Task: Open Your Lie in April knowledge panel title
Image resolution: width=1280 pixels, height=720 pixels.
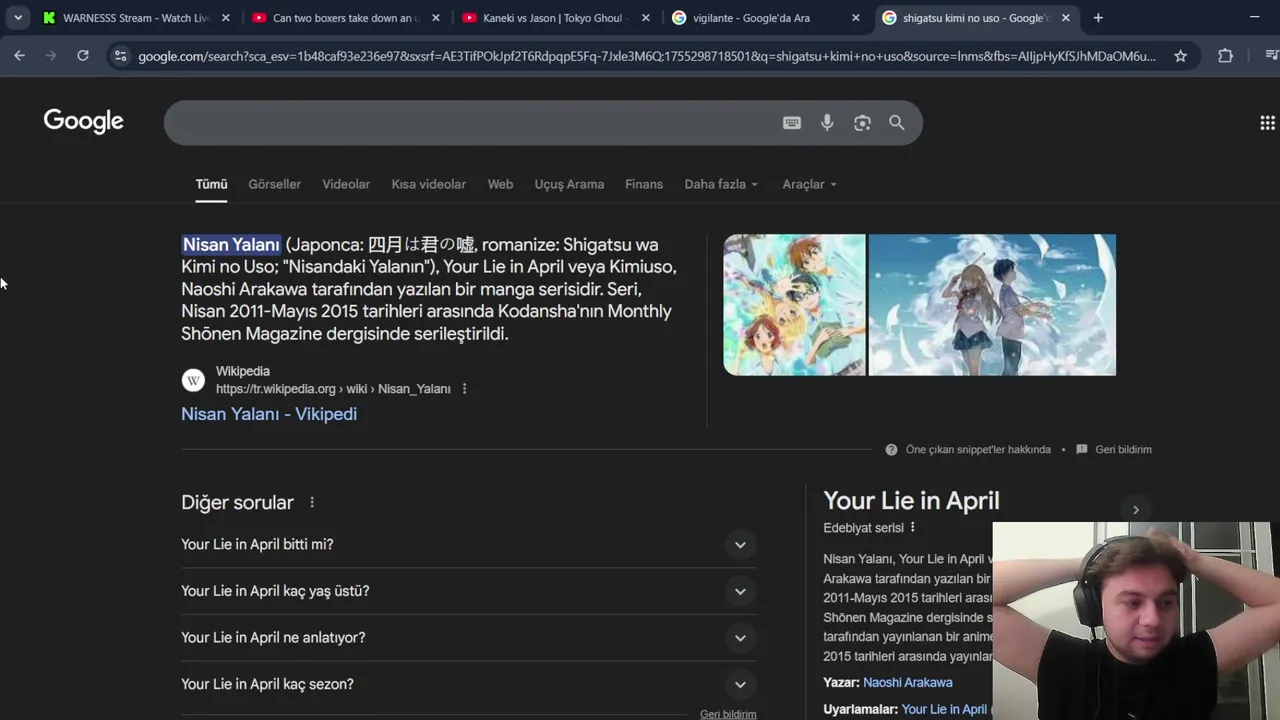Action: 911,501
